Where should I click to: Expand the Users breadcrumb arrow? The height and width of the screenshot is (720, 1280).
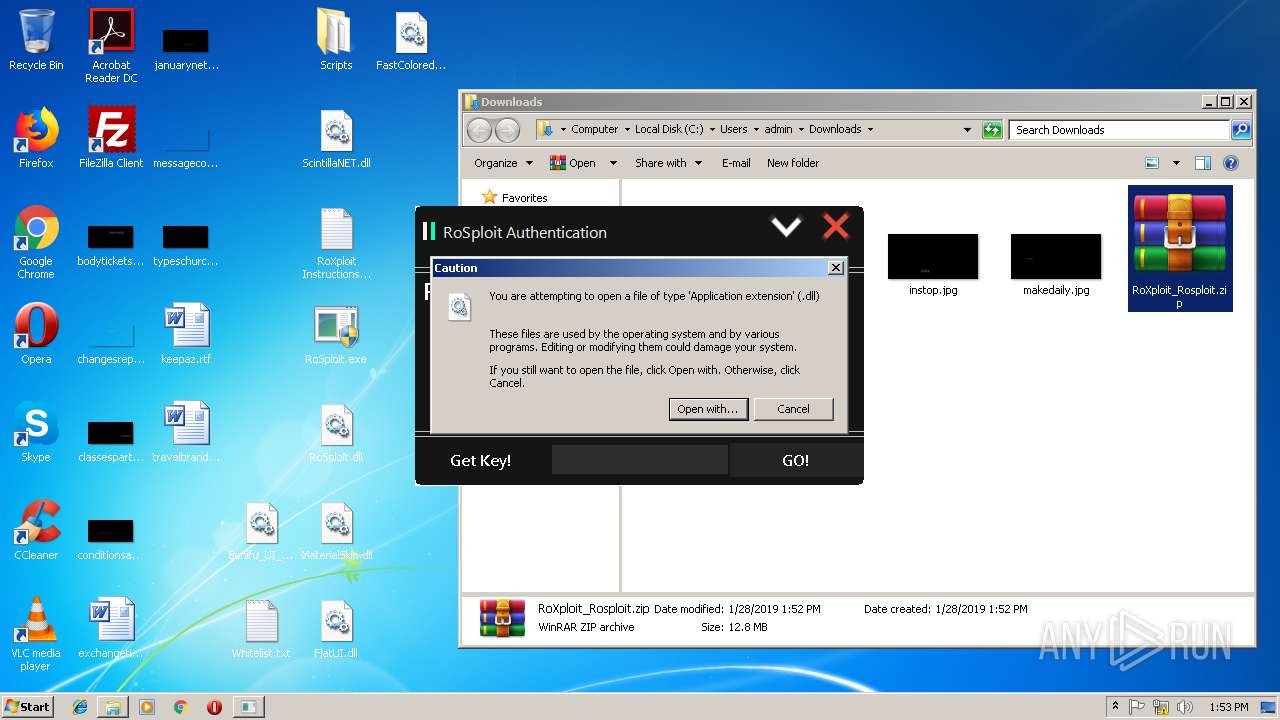pyautogui.click(x=756, y=129)
